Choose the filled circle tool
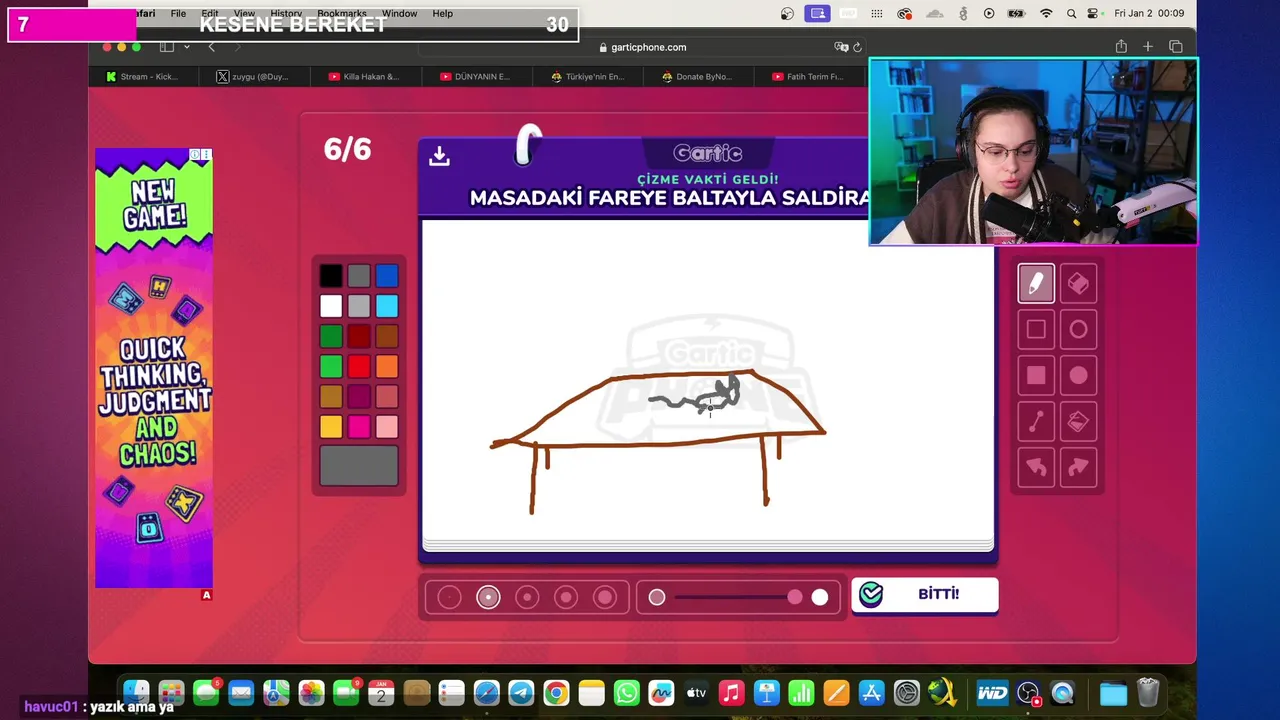 [x=1078, y=375]
